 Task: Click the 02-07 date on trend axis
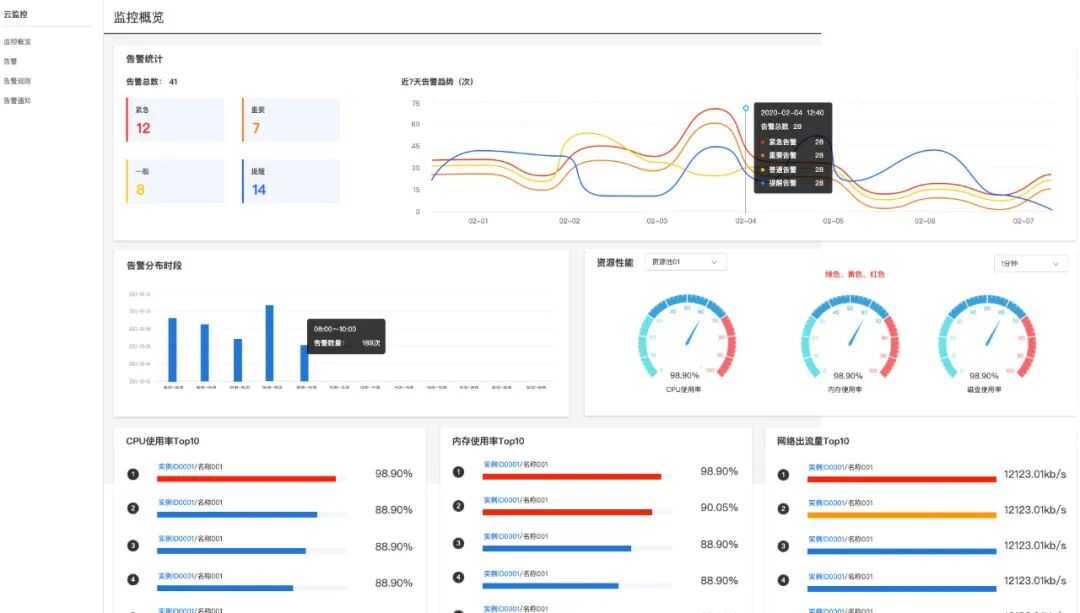pyautogui.click(x=1023, y=221)
